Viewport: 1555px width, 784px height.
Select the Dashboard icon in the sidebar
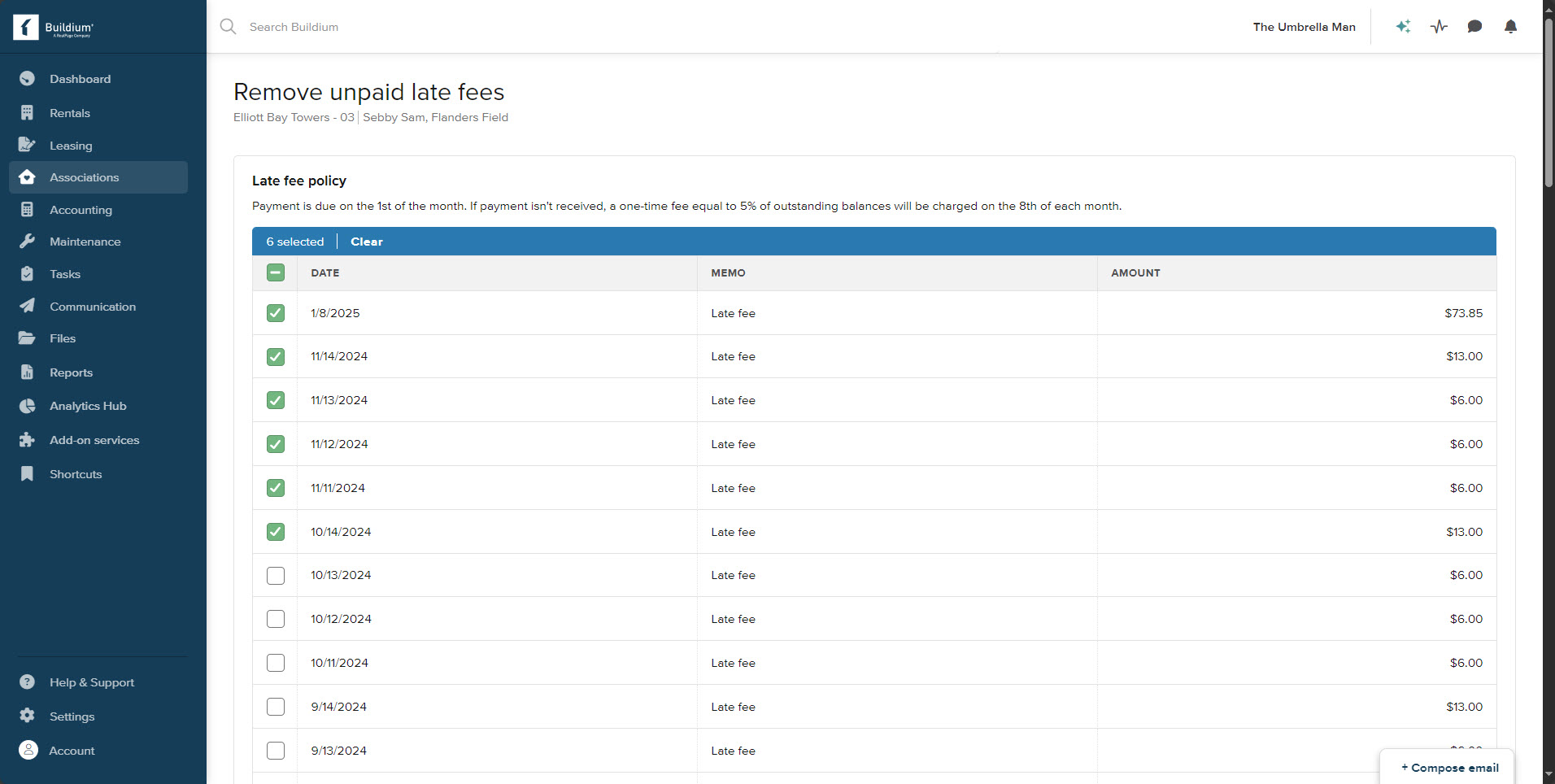[x=27, y=79]
